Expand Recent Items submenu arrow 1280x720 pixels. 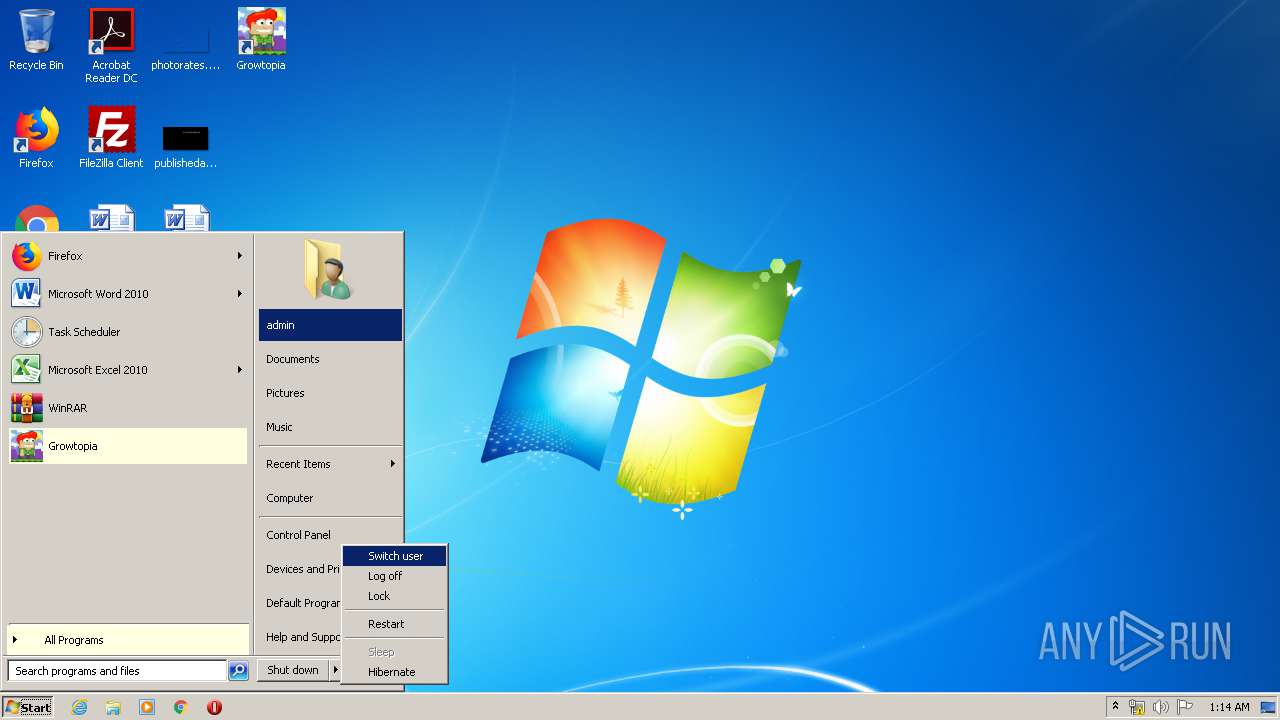point(393,464)
